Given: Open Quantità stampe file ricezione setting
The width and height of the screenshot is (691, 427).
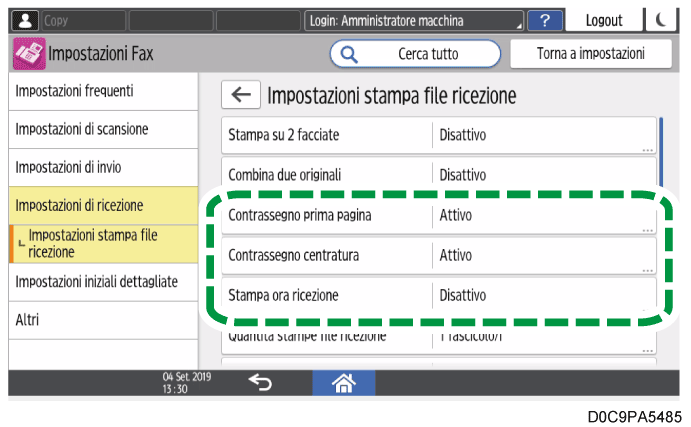Looking at the screenshot, I should click(x=439, y=339).
